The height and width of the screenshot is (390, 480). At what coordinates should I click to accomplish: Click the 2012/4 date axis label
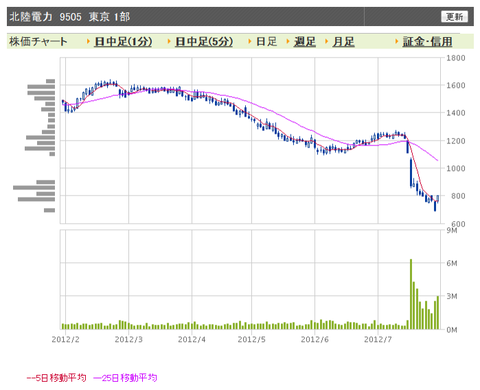(x=192, y=339)
